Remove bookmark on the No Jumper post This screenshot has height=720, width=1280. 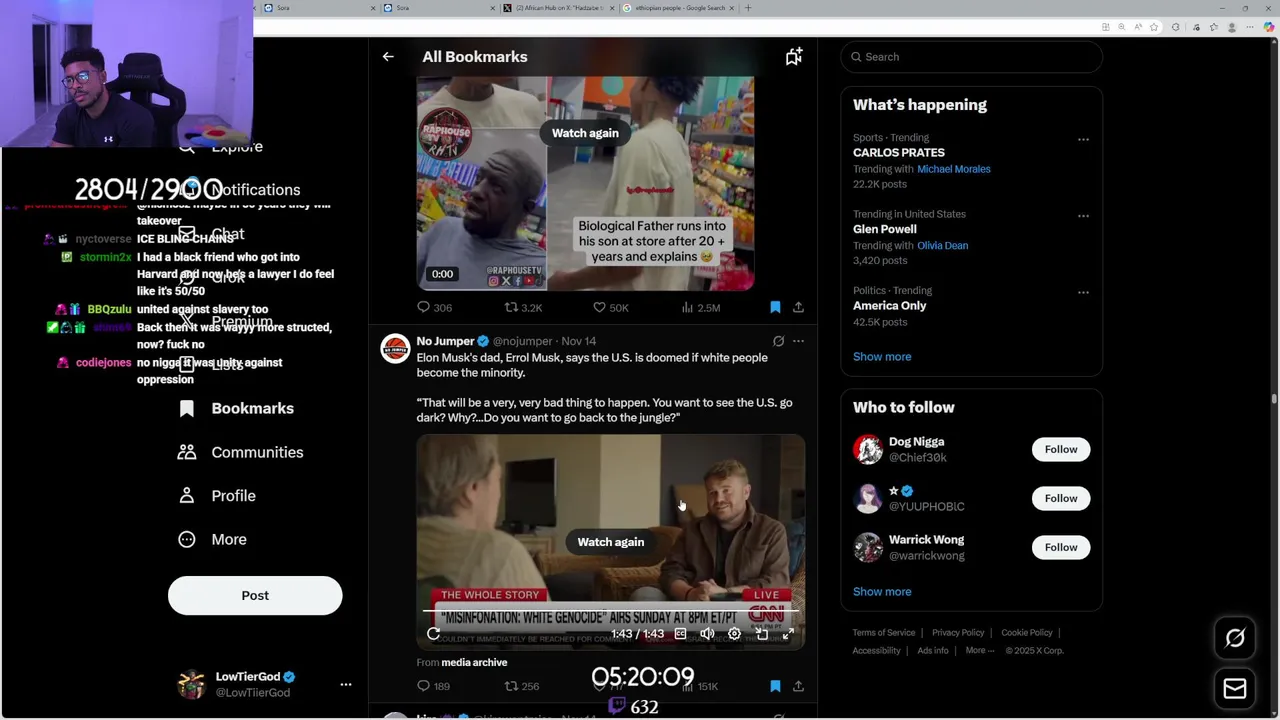point(775,686)
